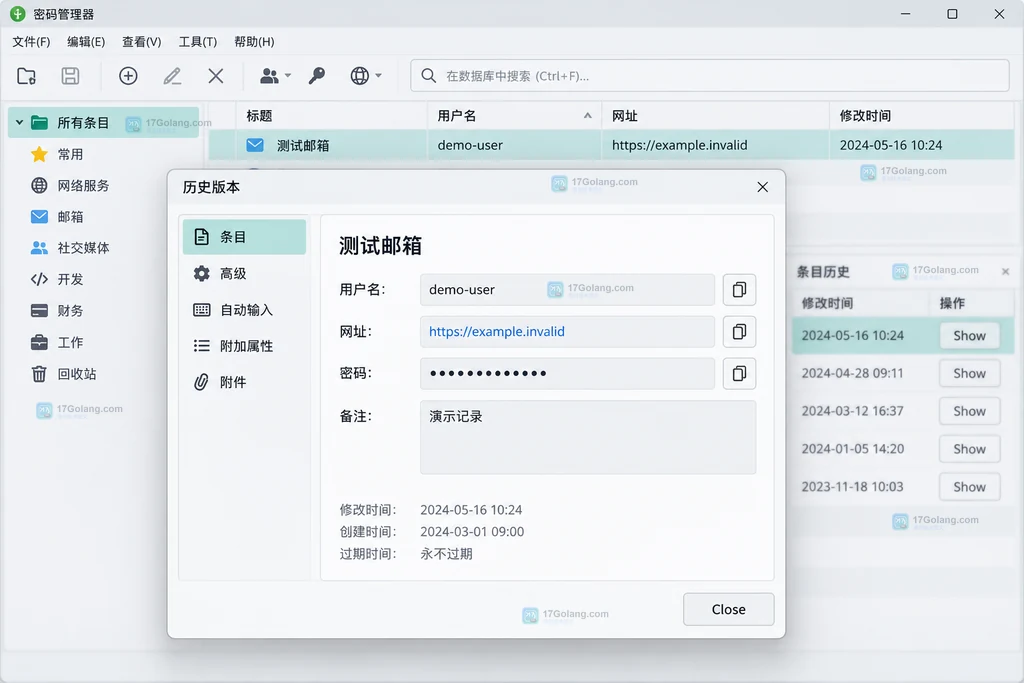The width and height of the screenshot is (1024, 683).
Task: Open the https://example.invalid link in dialog
Action: 496,332
